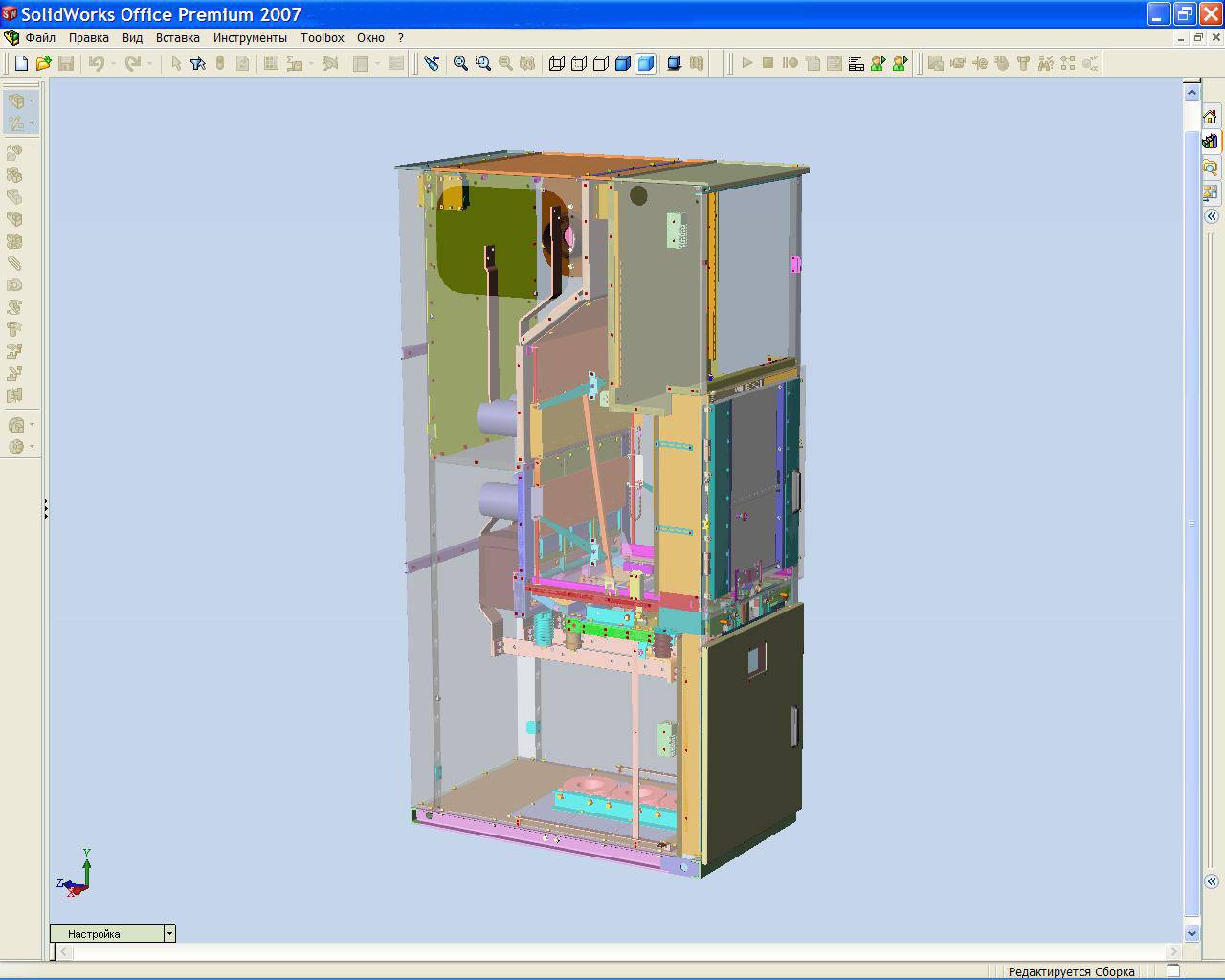Image resolution: width=1225 pixels, height=980 pixels.
Task: Click vertical scrollbar down arrow
Action: [1192, 933]
